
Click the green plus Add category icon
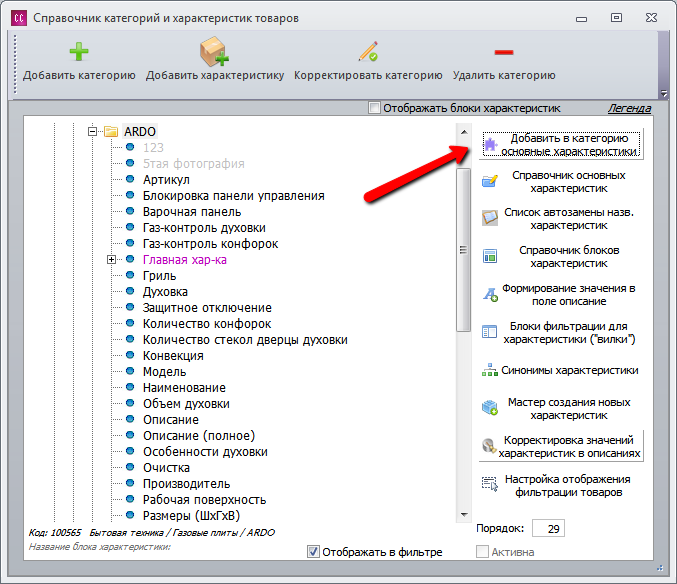79,52
